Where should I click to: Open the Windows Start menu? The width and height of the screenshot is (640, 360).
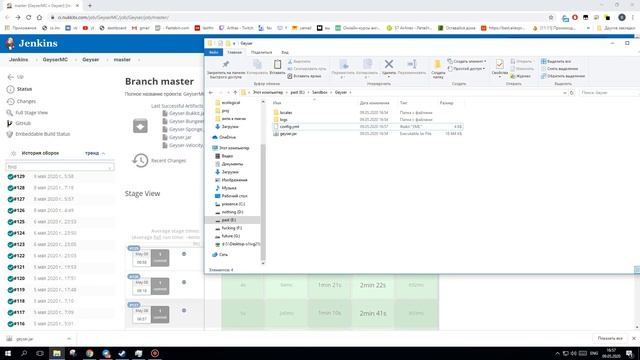coord(8,353)
